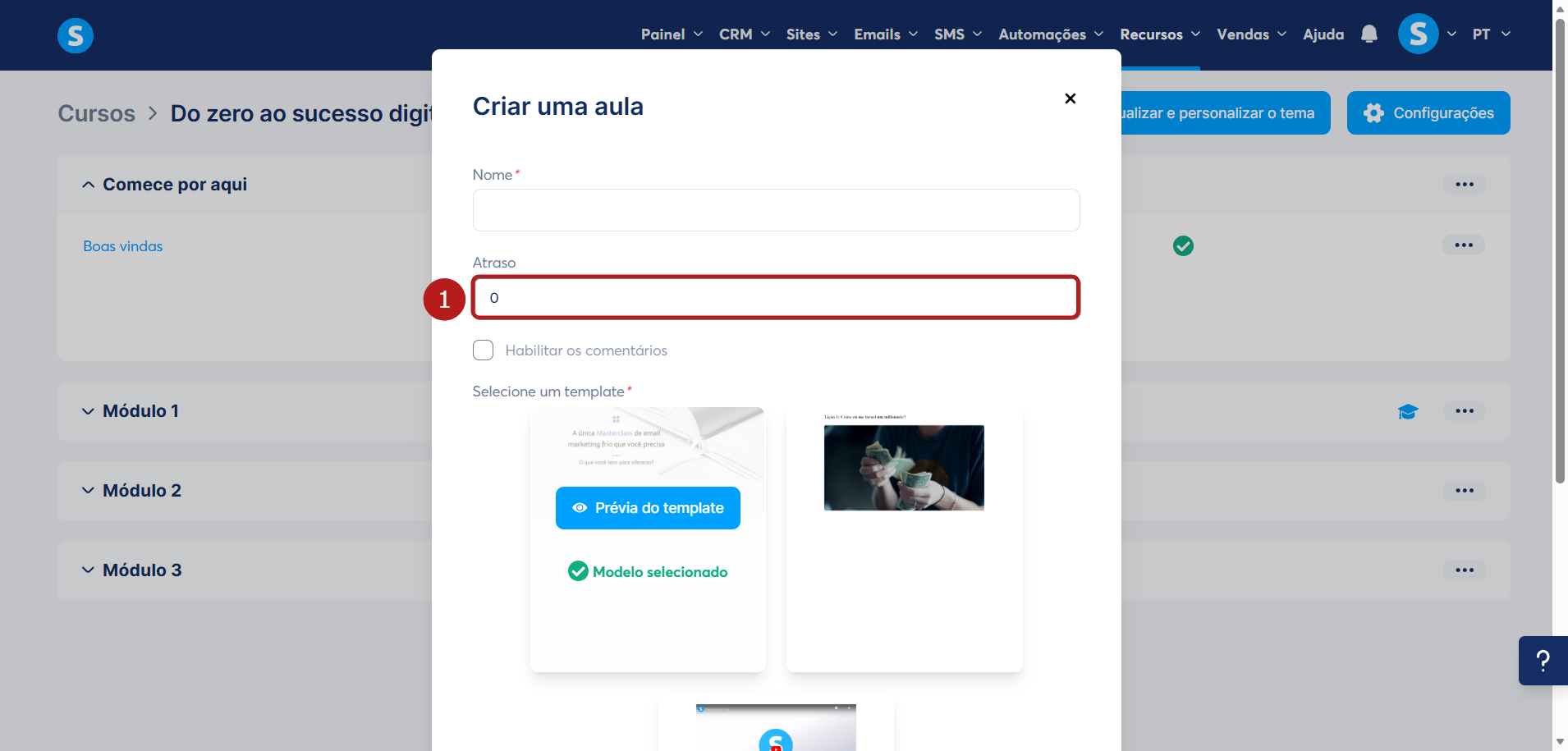Open the PT language dropdown
The height and width of the screenshot is (751, 1568).
point(1491,34)
